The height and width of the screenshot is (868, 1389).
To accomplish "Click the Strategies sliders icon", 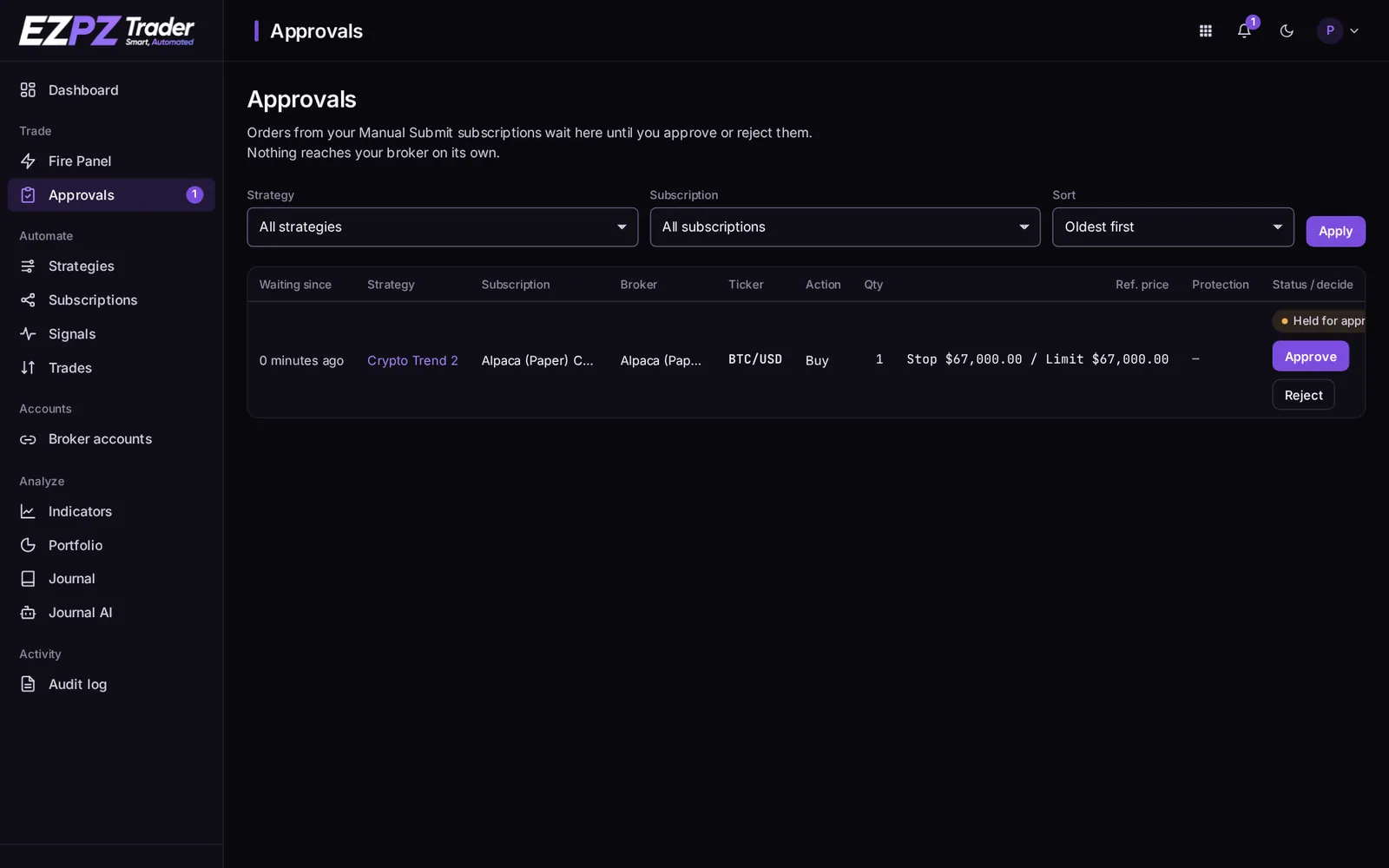I will click(x=28, y=266).
